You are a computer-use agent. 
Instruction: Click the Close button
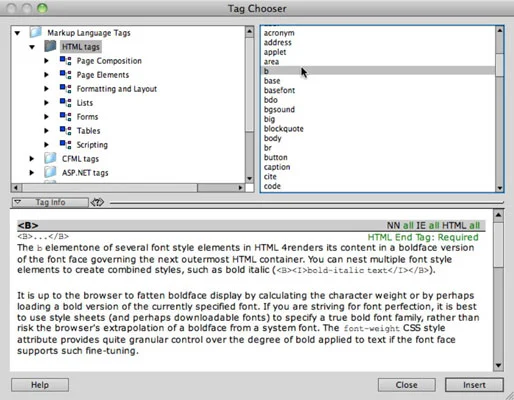406,385
